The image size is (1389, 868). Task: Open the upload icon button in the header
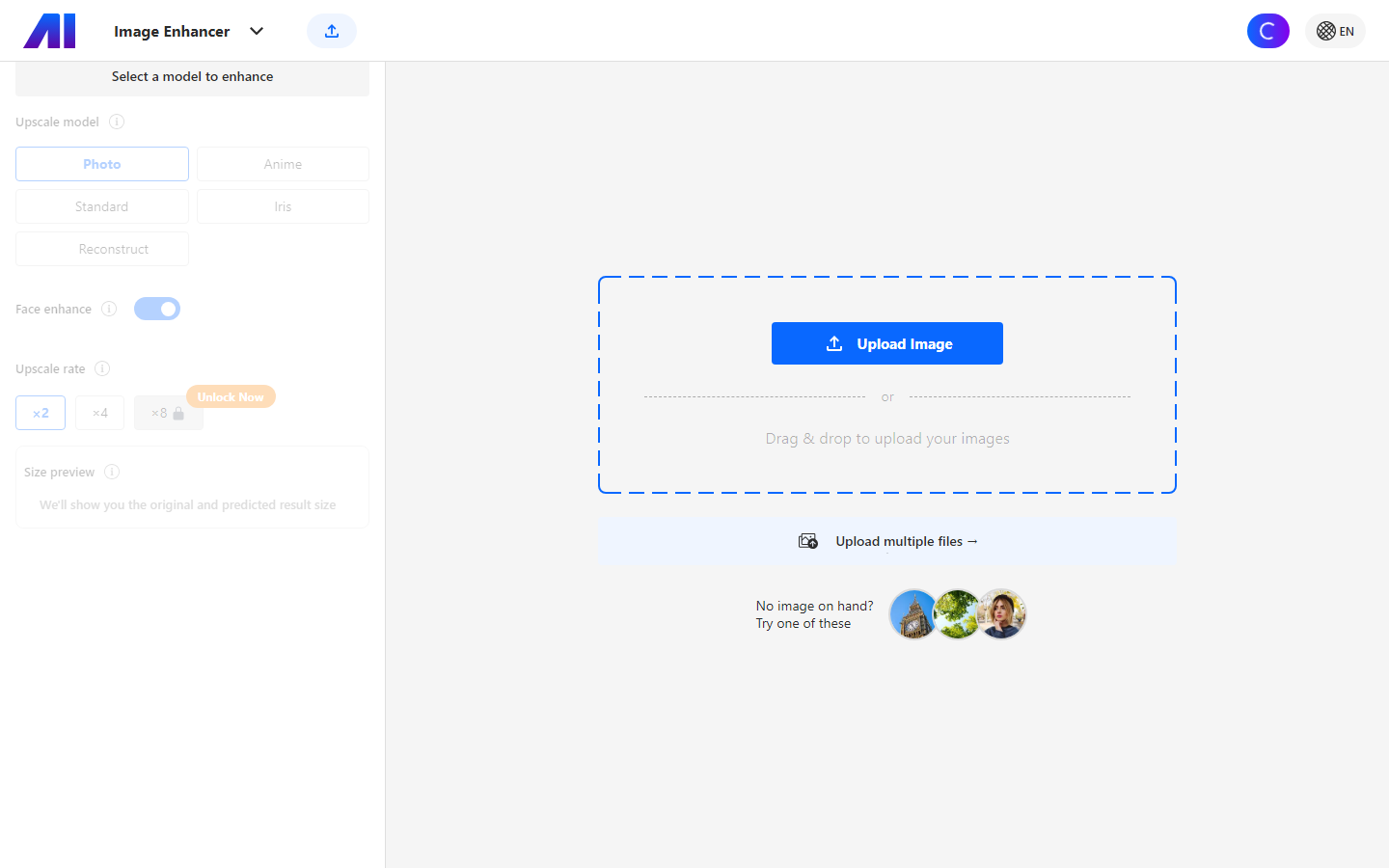pyautogui.click(x=332, y=31)
